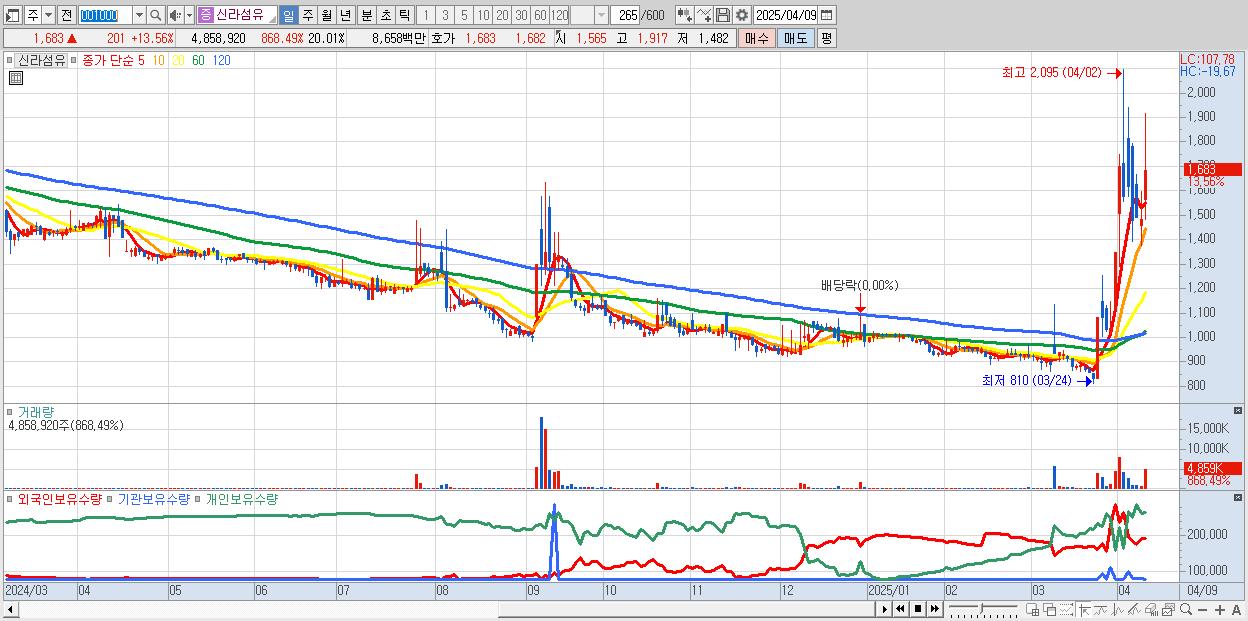Viewport: 1248px width, 621px height.
Task: Click the 호가 quote label
Action: [x=443, y=38]
